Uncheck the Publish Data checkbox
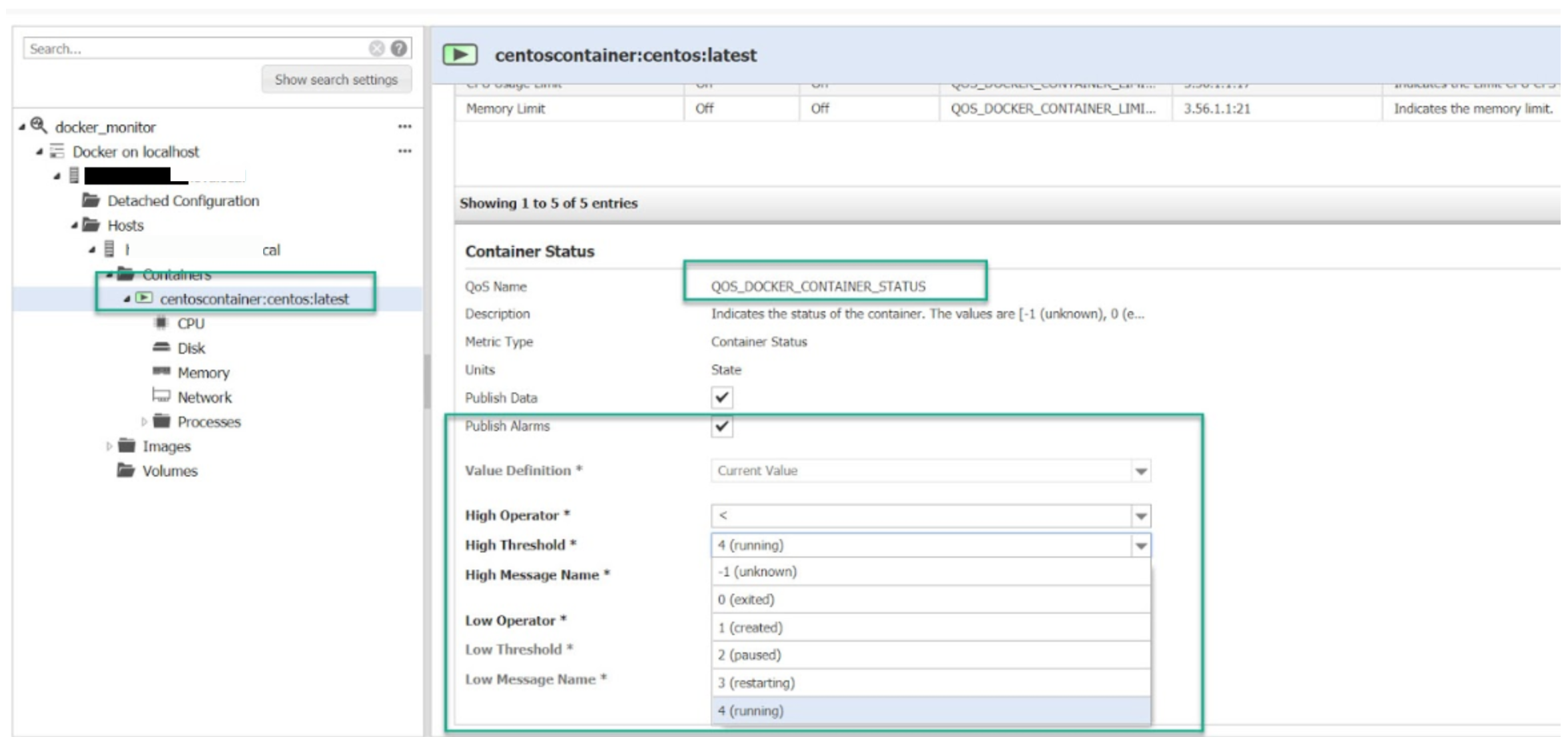 721,398
